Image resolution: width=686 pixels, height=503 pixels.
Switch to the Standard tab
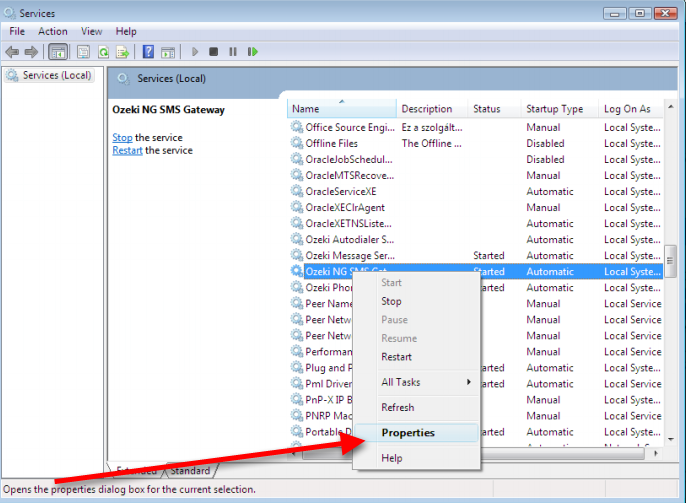(x=190, y=471)
